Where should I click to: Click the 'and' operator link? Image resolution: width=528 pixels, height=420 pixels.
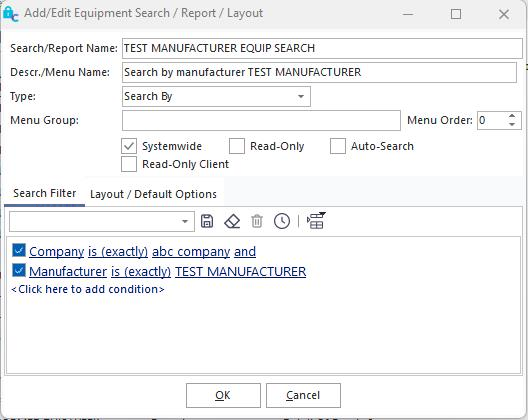pyautogui.click(x=245, y=252)
